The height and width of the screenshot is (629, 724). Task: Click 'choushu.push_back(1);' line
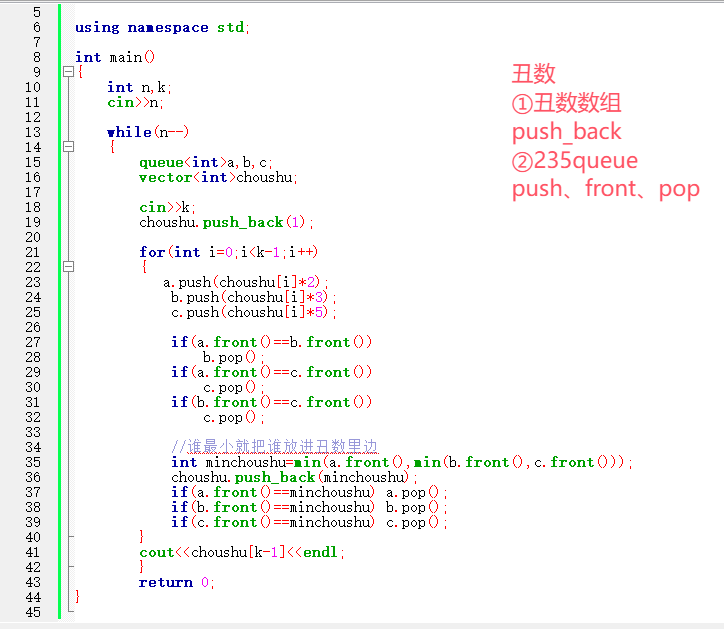pos(226,223)
